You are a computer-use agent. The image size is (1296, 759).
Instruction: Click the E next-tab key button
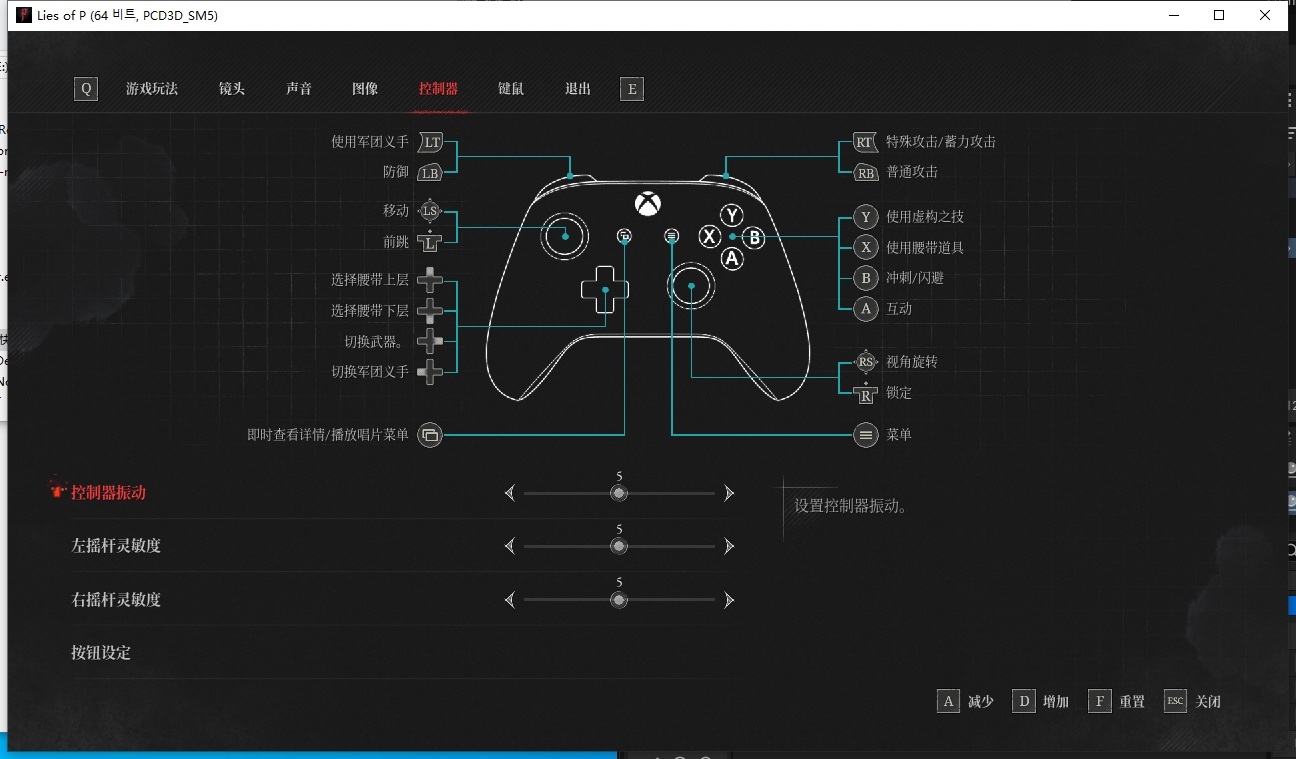[631, 89]
